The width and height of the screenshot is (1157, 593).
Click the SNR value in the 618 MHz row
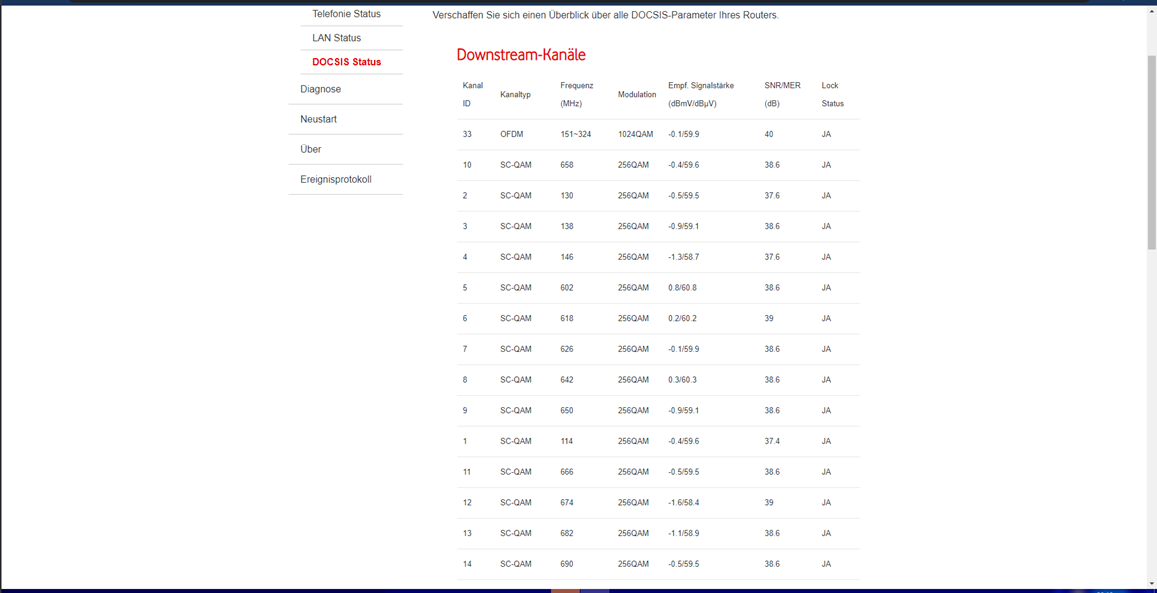coord(769,318)
